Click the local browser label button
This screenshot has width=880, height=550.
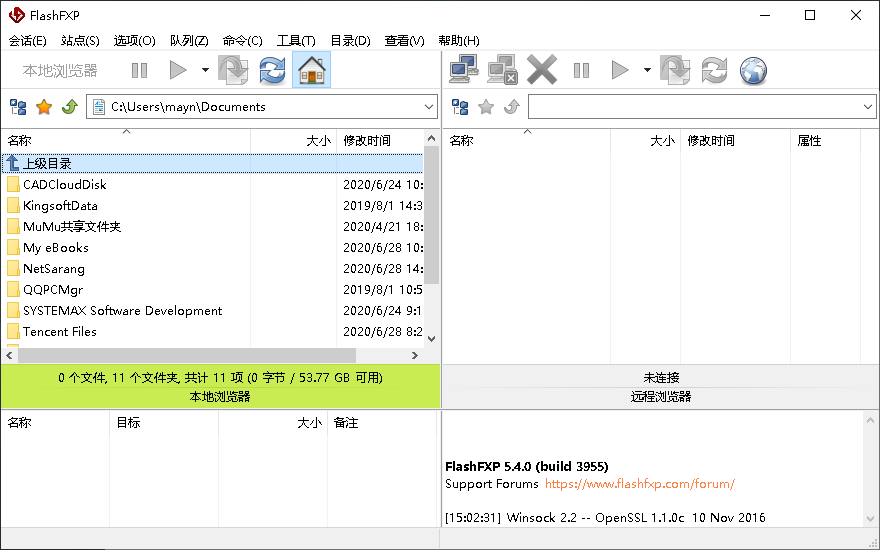(60, 70)
